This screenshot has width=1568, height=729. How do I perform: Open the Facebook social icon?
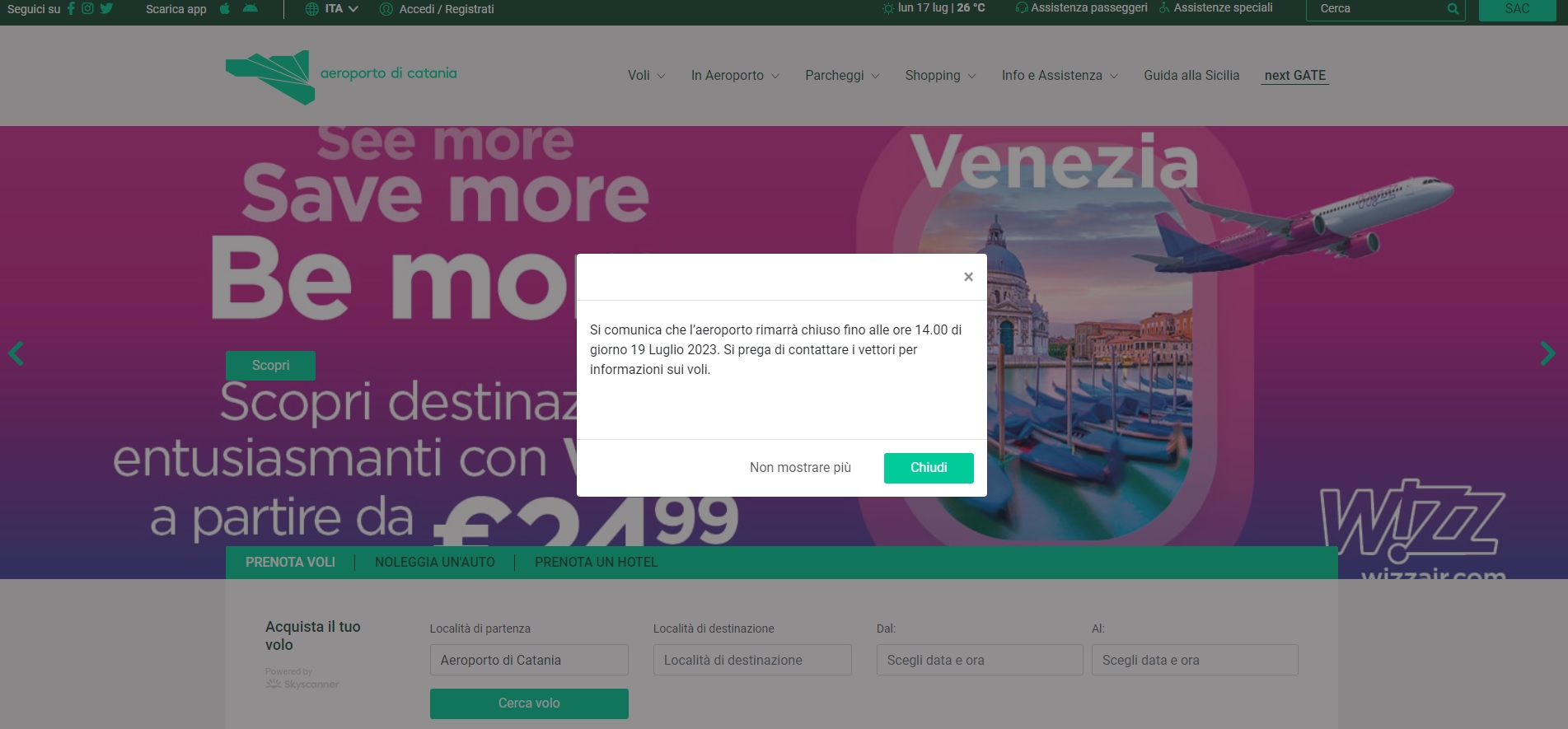tap(71, 8)
